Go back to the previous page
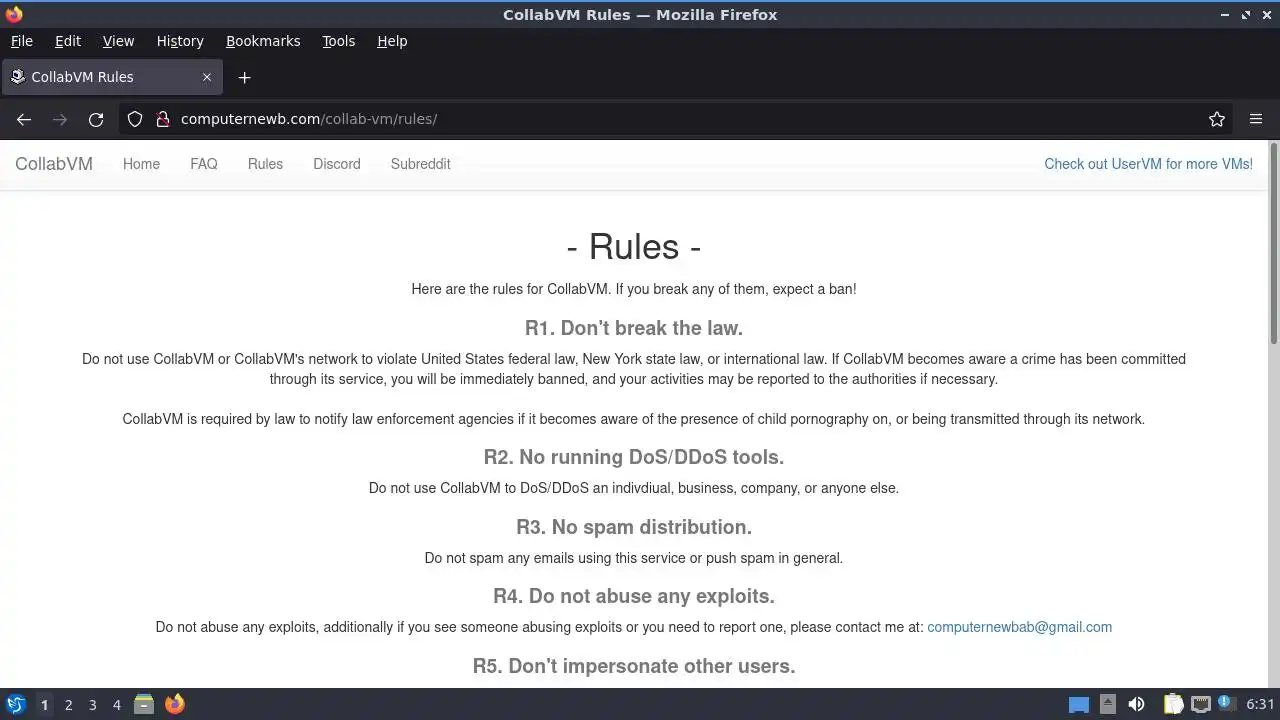 (x=24, y=119)
